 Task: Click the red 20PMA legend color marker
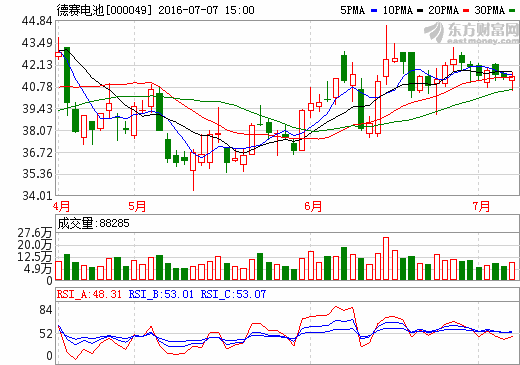(x=466, y=11)
